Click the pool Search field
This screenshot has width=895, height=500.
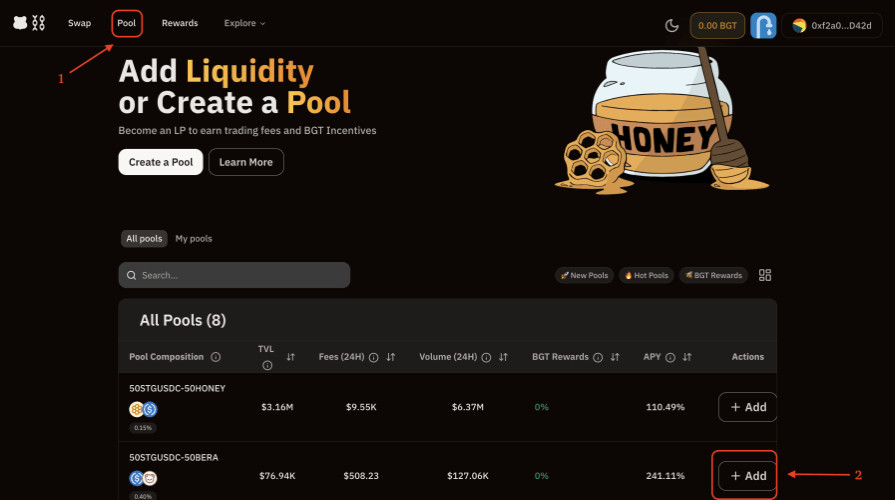point(234,275)
